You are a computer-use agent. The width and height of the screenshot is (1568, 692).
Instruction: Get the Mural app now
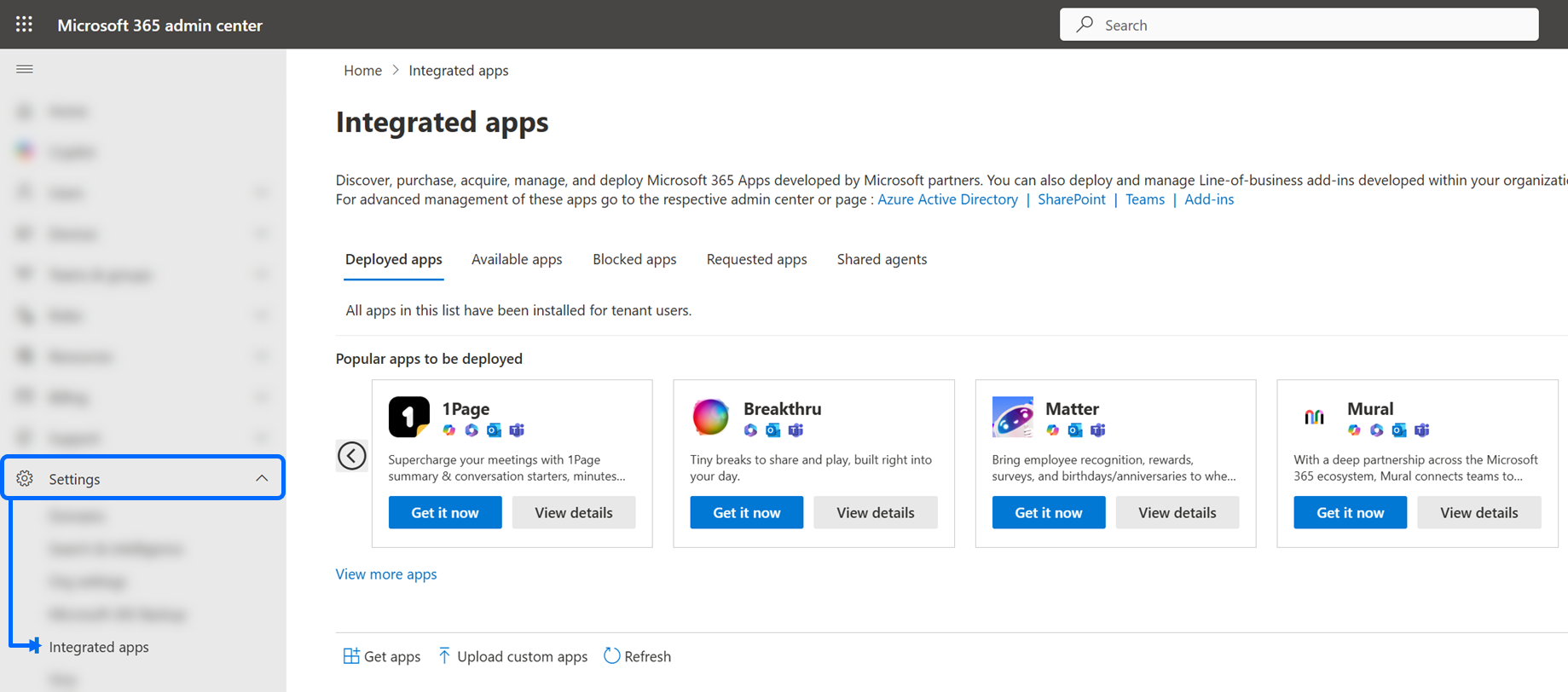pyautogui.click(x=1351, y=512)
